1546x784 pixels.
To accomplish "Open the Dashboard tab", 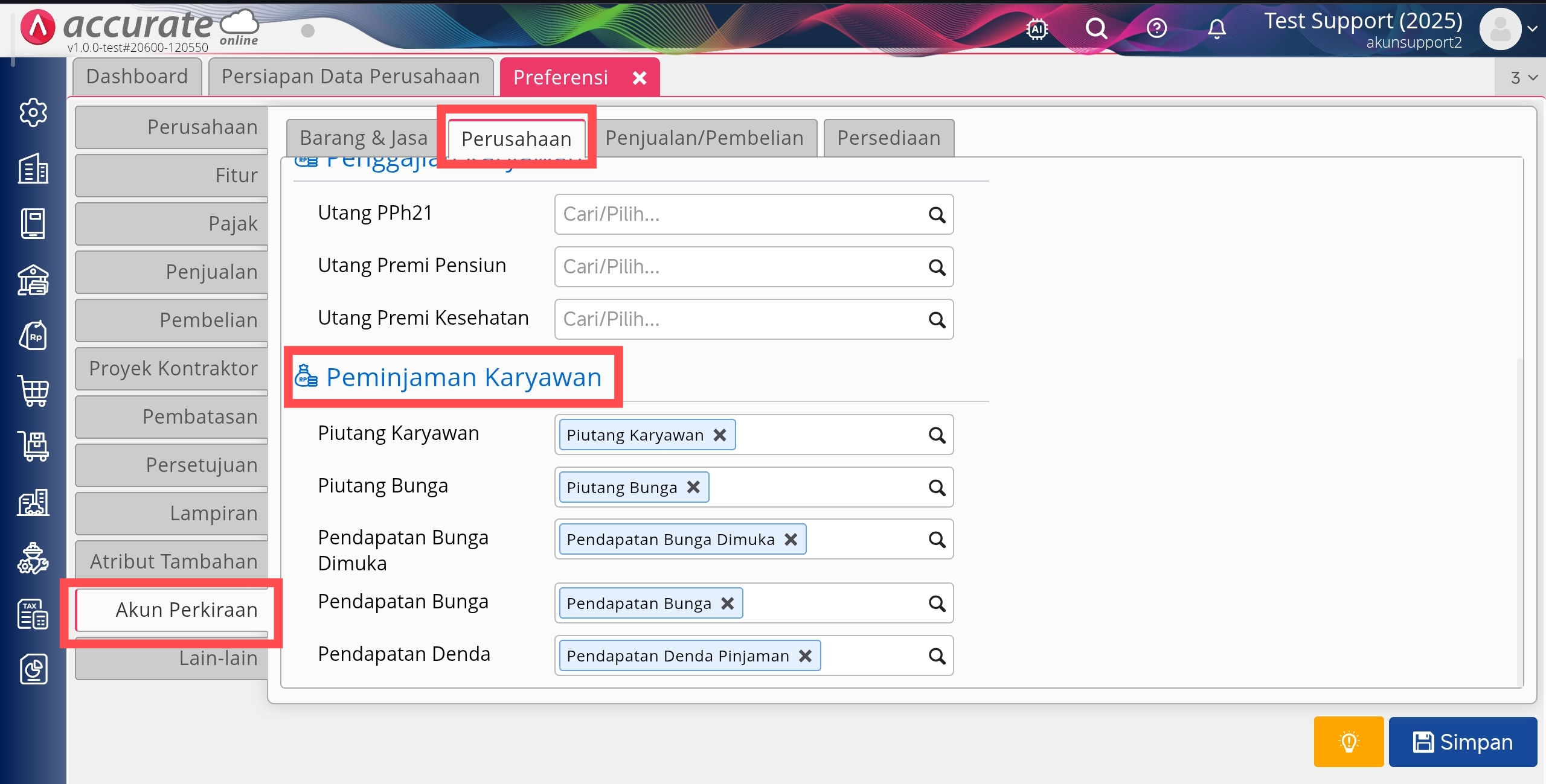I will coord(137,77).
